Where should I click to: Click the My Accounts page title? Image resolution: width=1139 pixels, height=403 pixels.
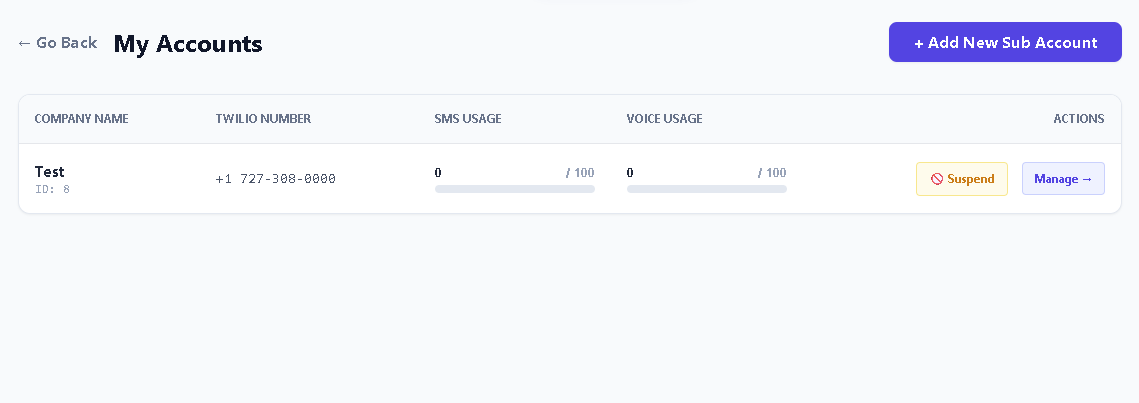pyautogui.click(x=188, y=44)
